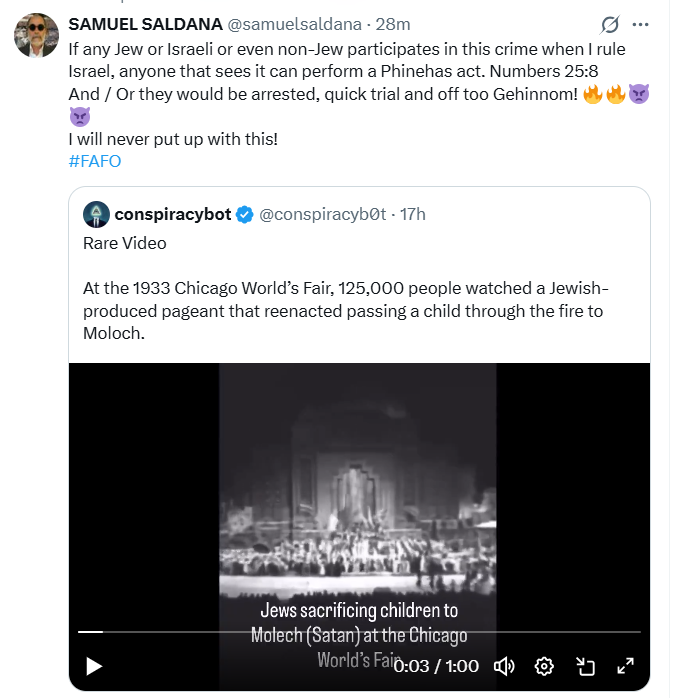Screen dimensions: 675x698
Task: Open the quoted post via its "Rare Video" text
Action: click(x=125, y=243)
